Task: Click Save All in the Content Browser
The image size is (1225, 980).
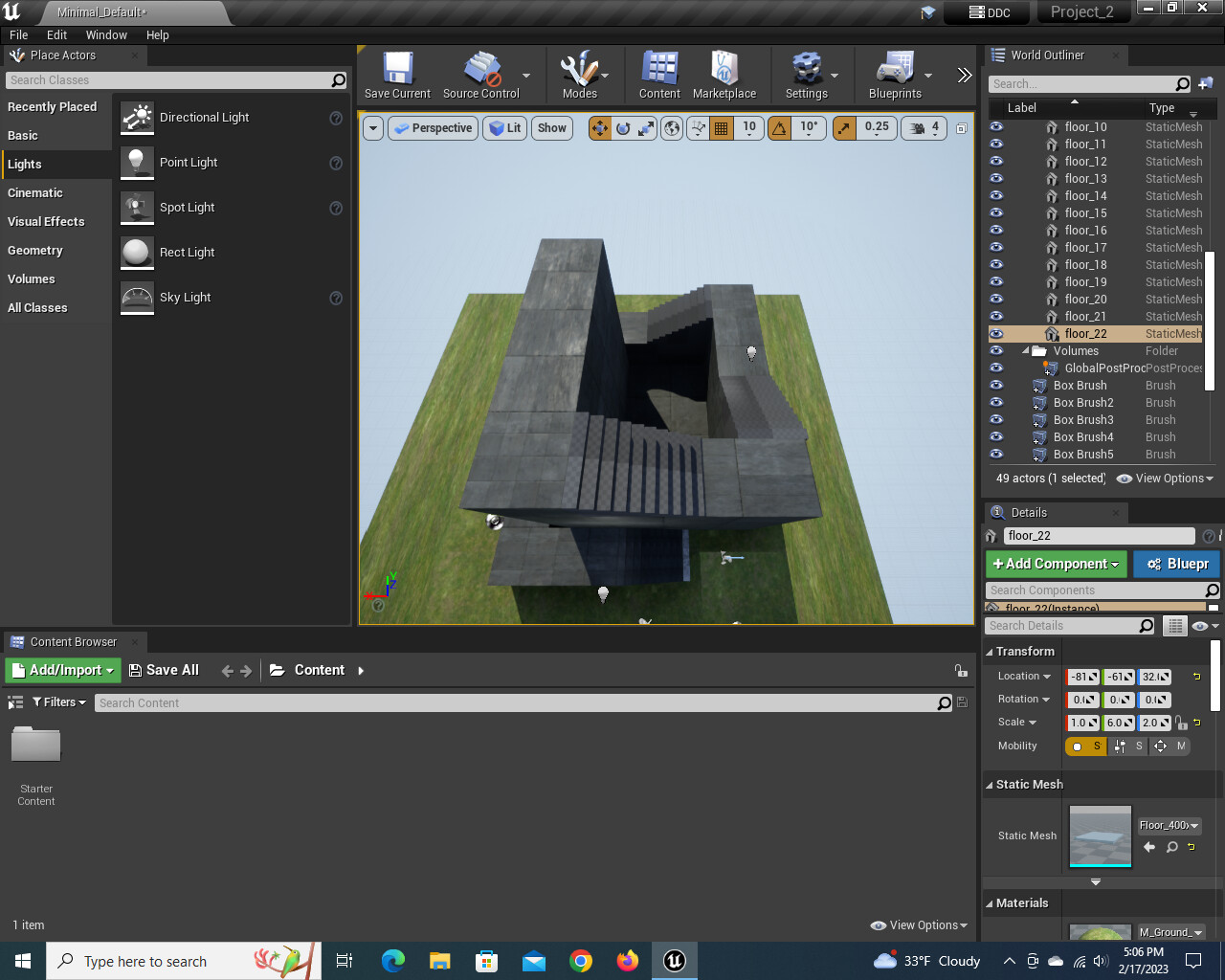Action: [x=165, y=670]
